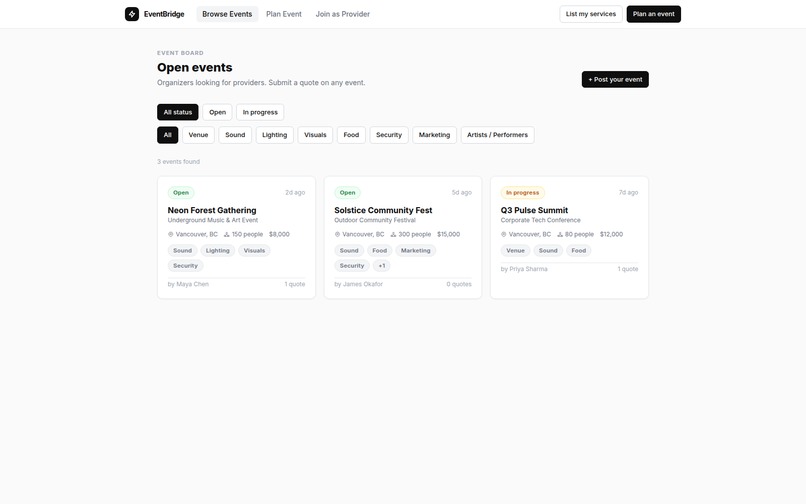This screenshot has height=504, width=806.
Task: Click Open status badge on Neon Forest Gathering
Action: tap(181, 193)
